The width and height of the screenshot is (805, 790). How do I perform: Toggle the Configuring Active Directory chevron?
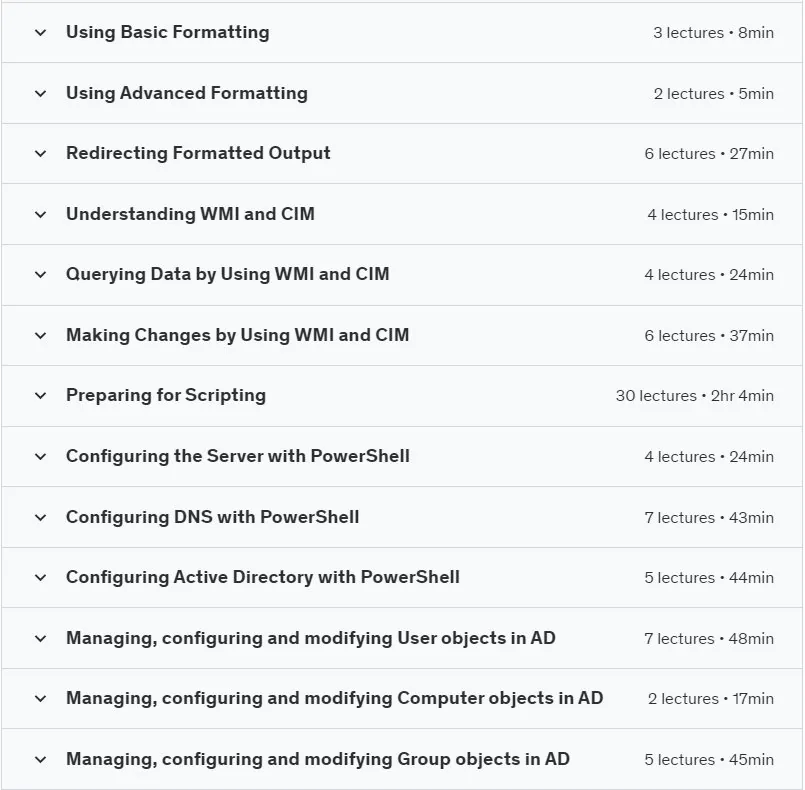coord(41,578)
